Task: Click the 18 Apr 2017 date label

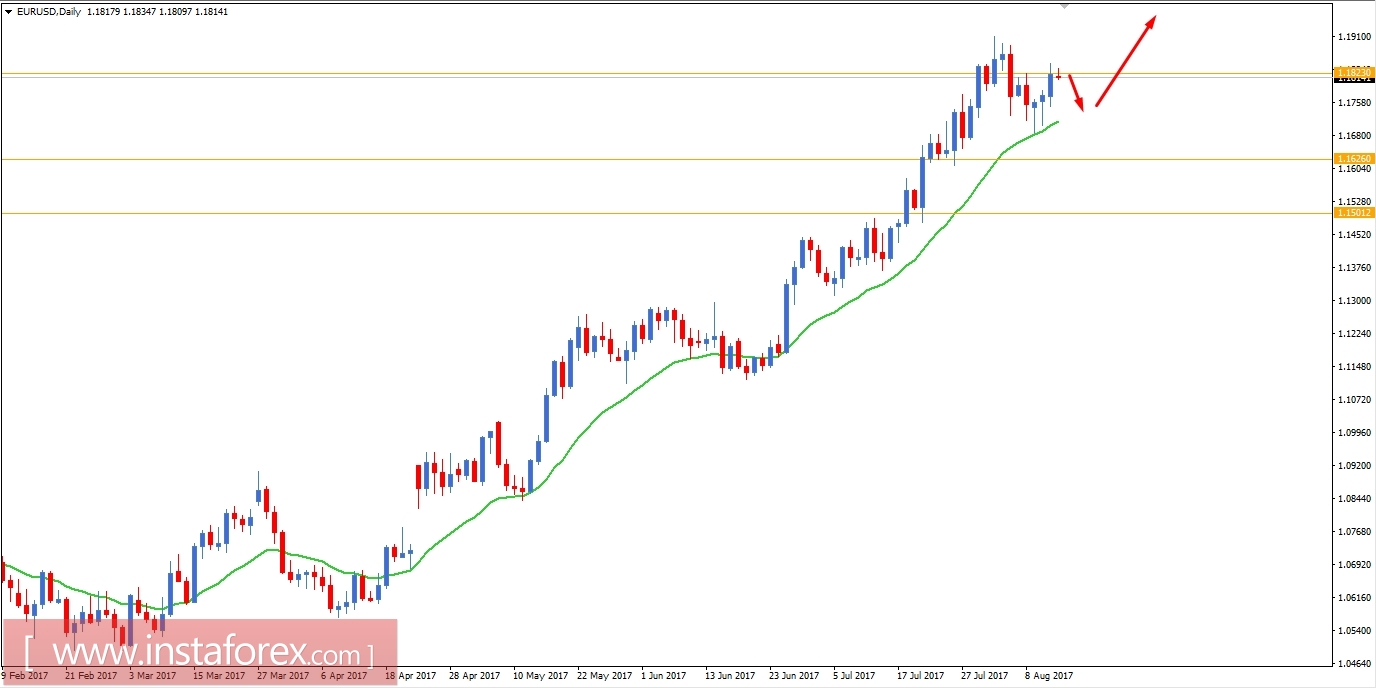Action: click(x=410, y=675)
